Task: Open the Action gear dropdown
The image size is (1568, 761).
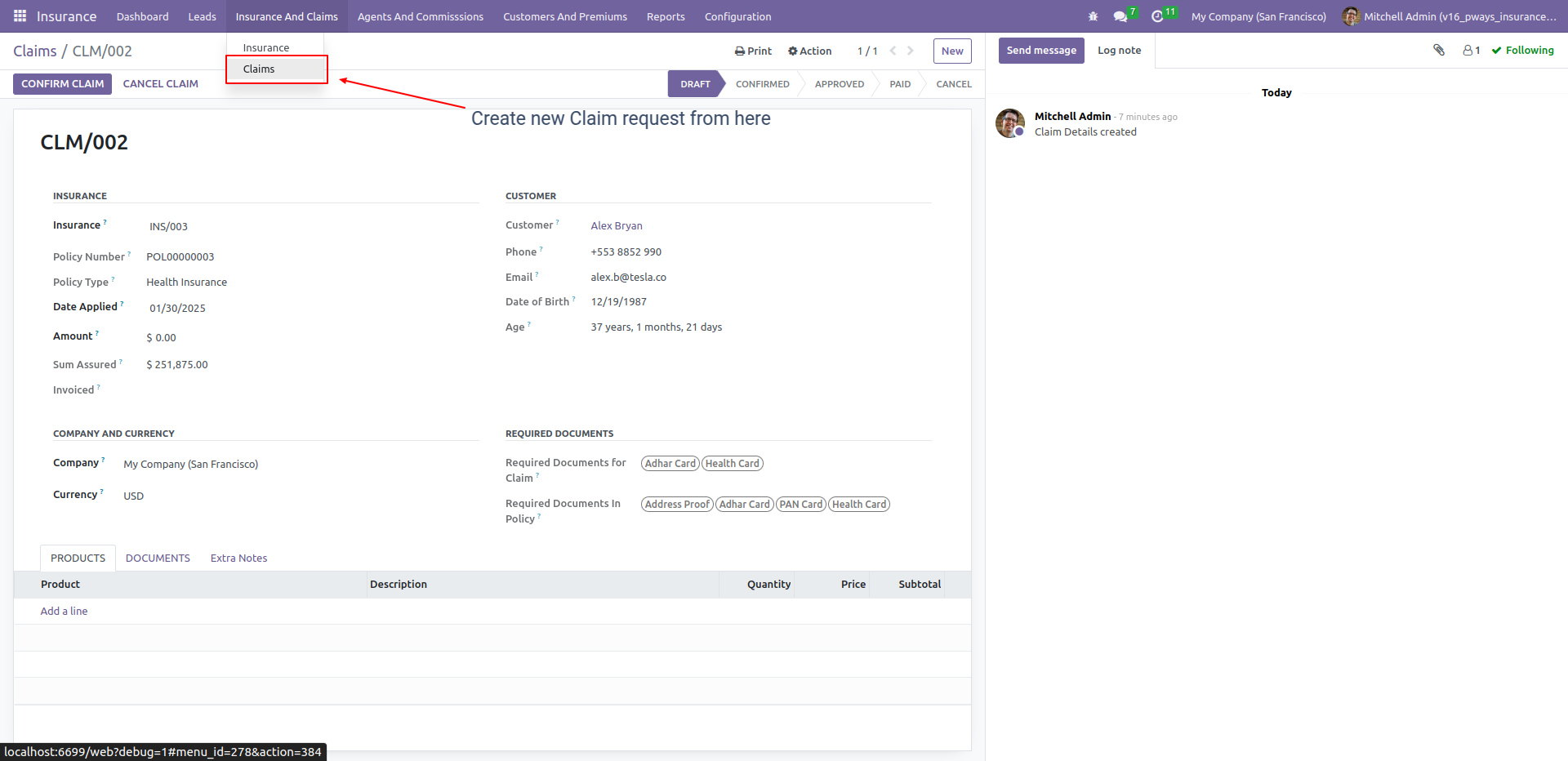Action: click(x=809, y=51)
